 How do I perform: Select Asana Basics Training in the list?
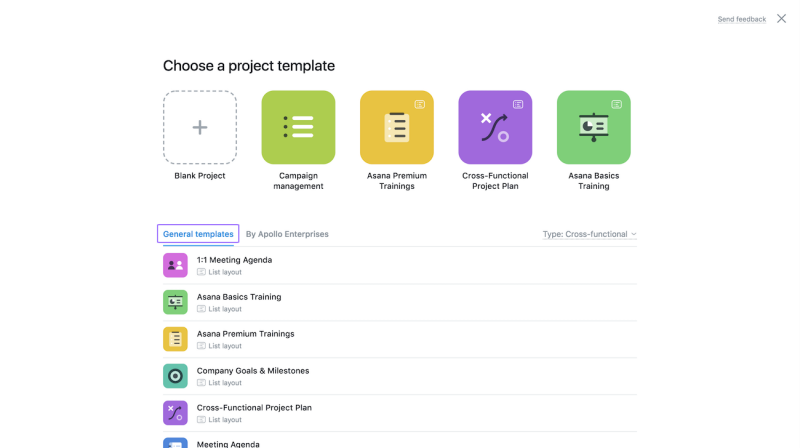click(239, 296)
